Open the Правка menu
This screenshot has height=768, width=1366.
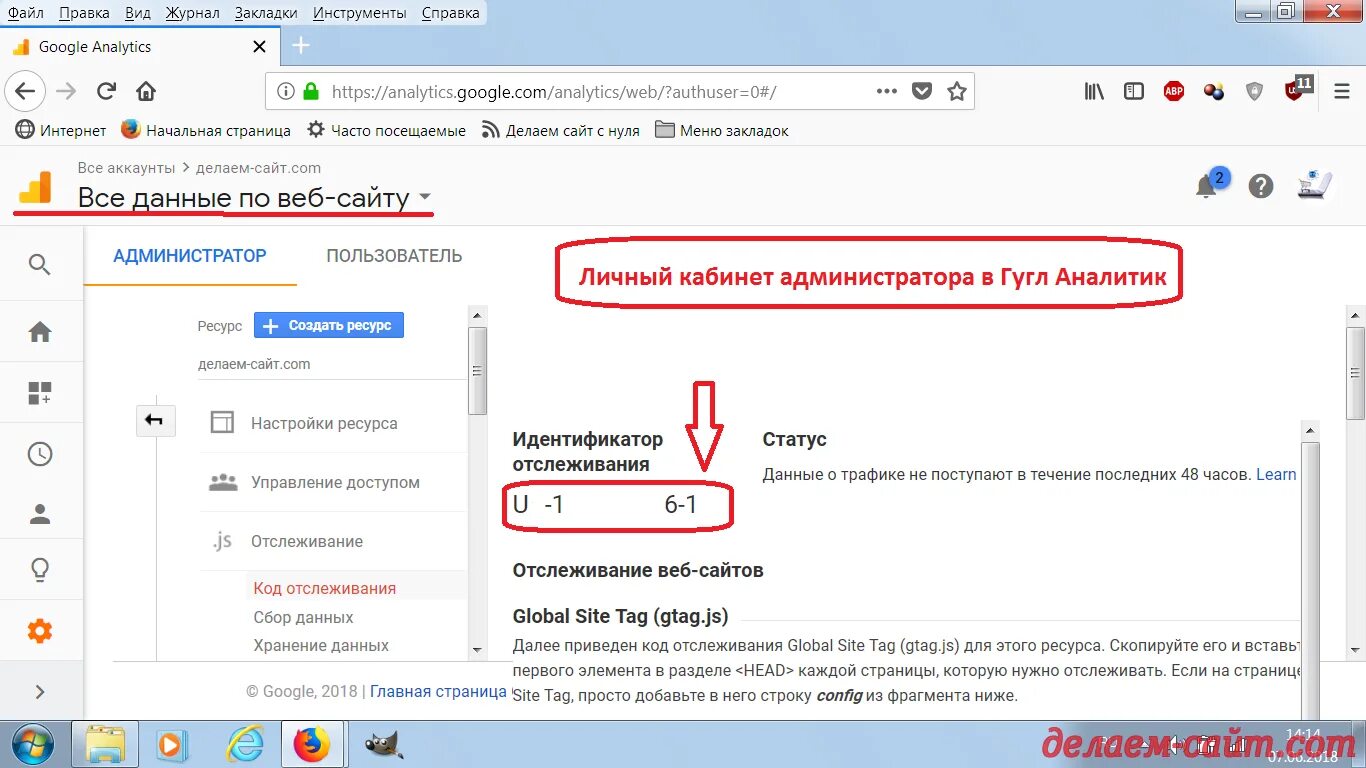84,13
